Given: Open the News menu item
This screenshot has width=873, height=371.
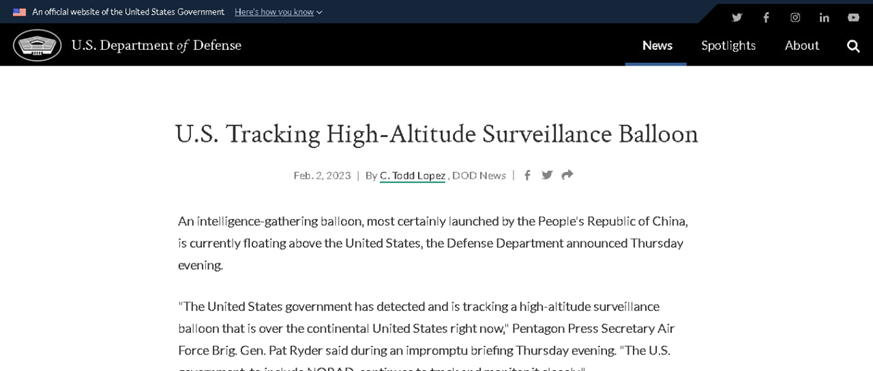Looking at the screenshot, I should [x=657, y=46].
